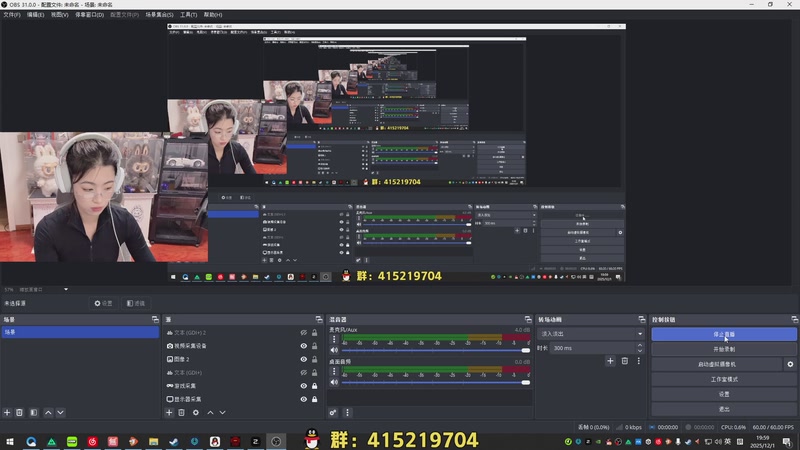The width and height of the screenshot is (800, 450).
Task: Delete the selected scene with the trash icon
Action: coord(19,412)
